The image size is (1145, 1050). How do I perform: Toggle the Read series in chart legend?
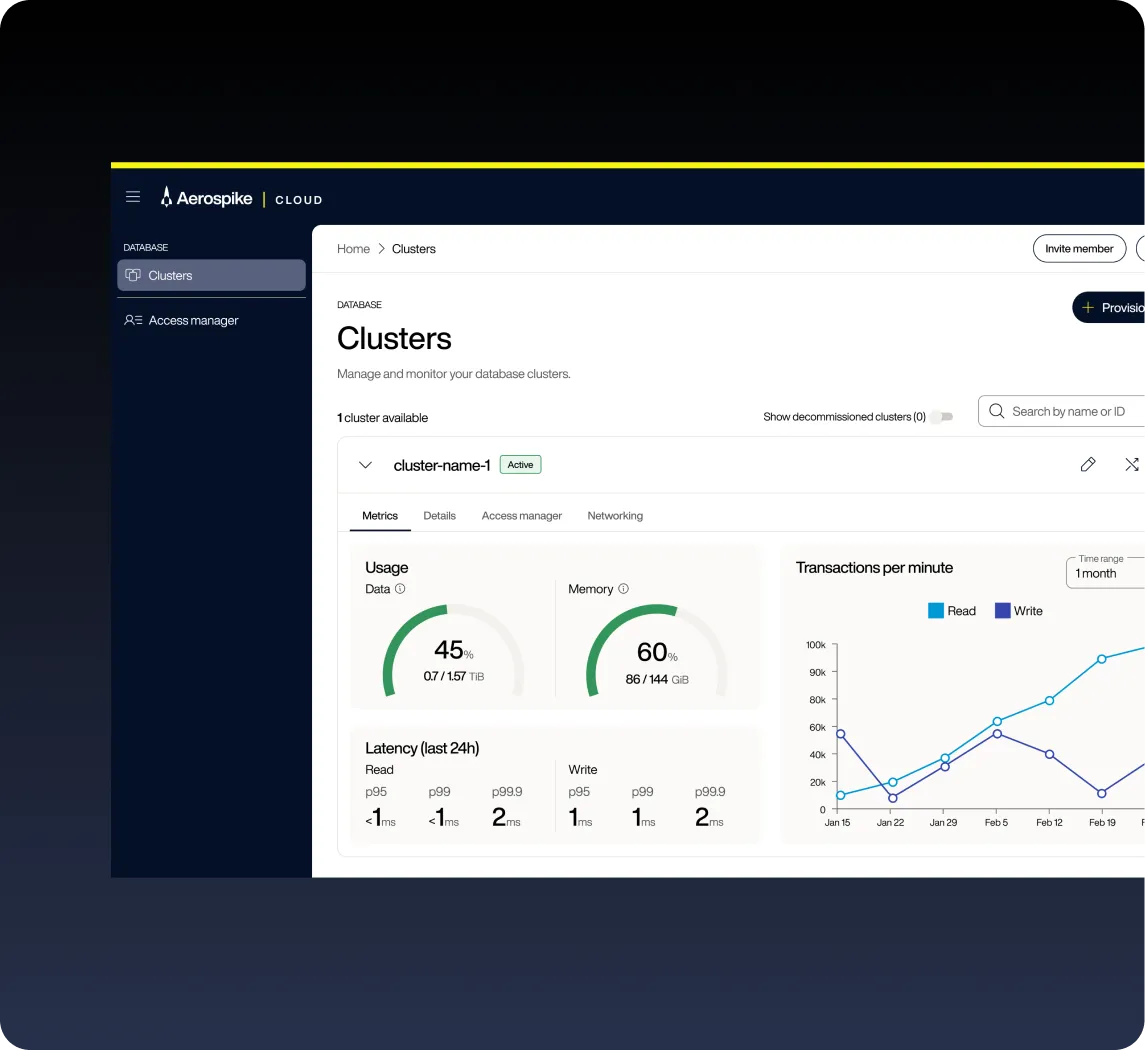[x=951, y=611]
